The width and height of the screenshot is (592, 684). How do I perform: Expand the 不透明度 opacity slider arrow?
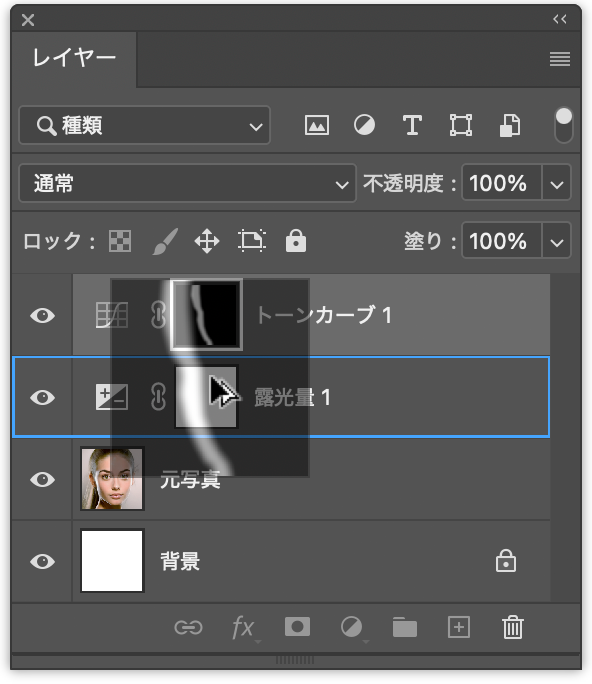[x=557, y=183]
